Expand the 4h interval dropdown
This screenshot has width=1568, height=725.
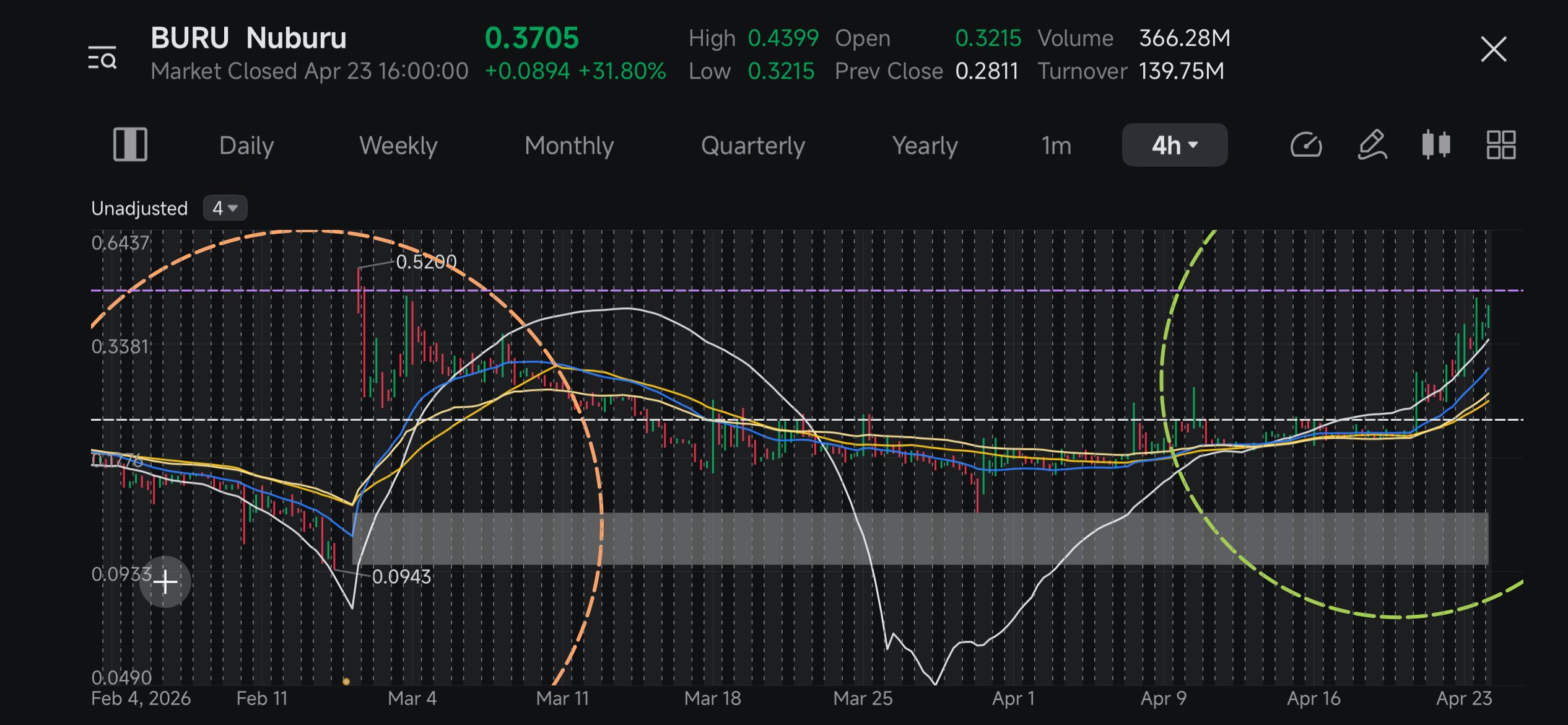coord(1175,145)
